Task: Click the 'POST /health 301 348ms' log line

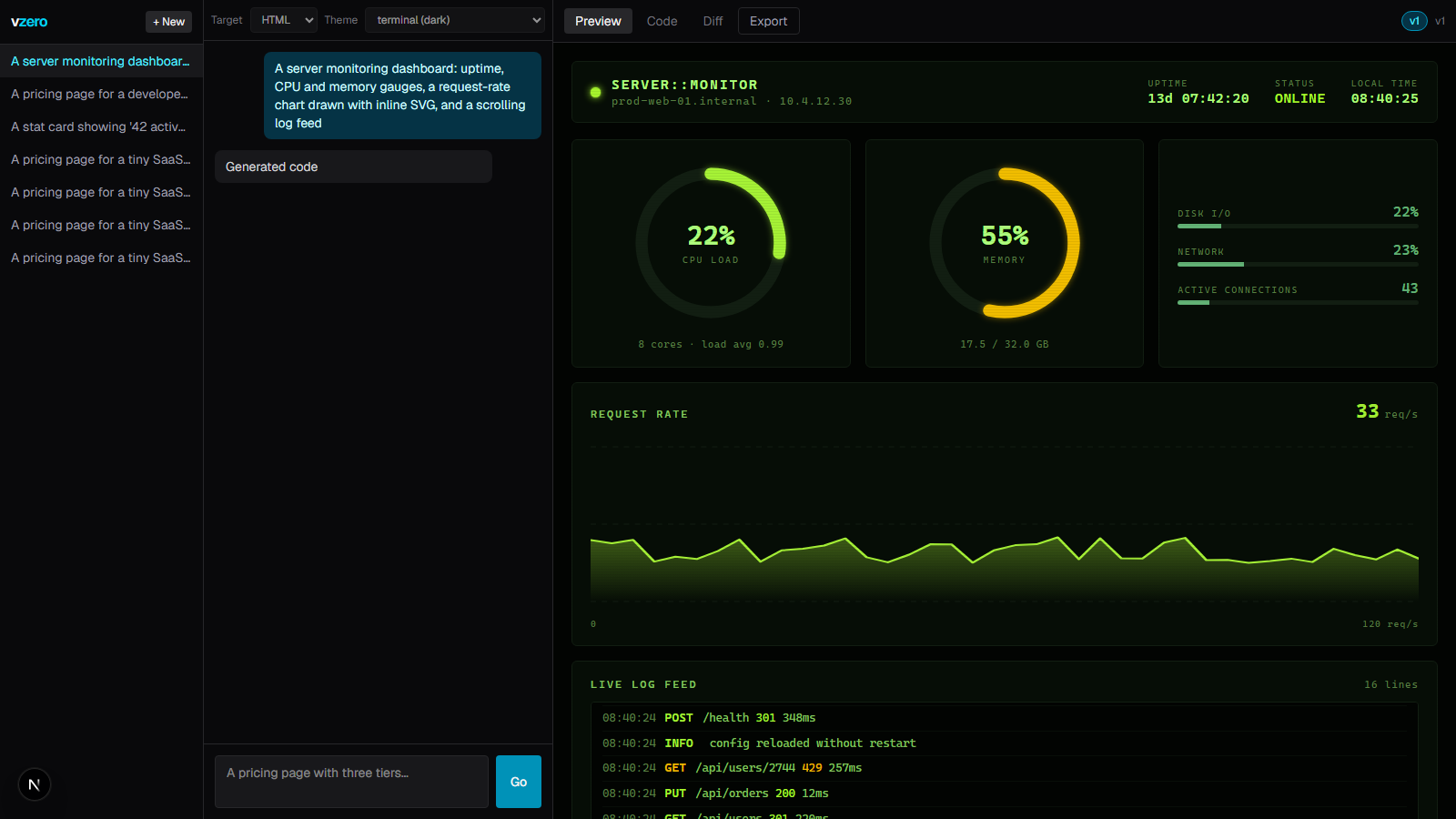Action: tap(1005, 718)
